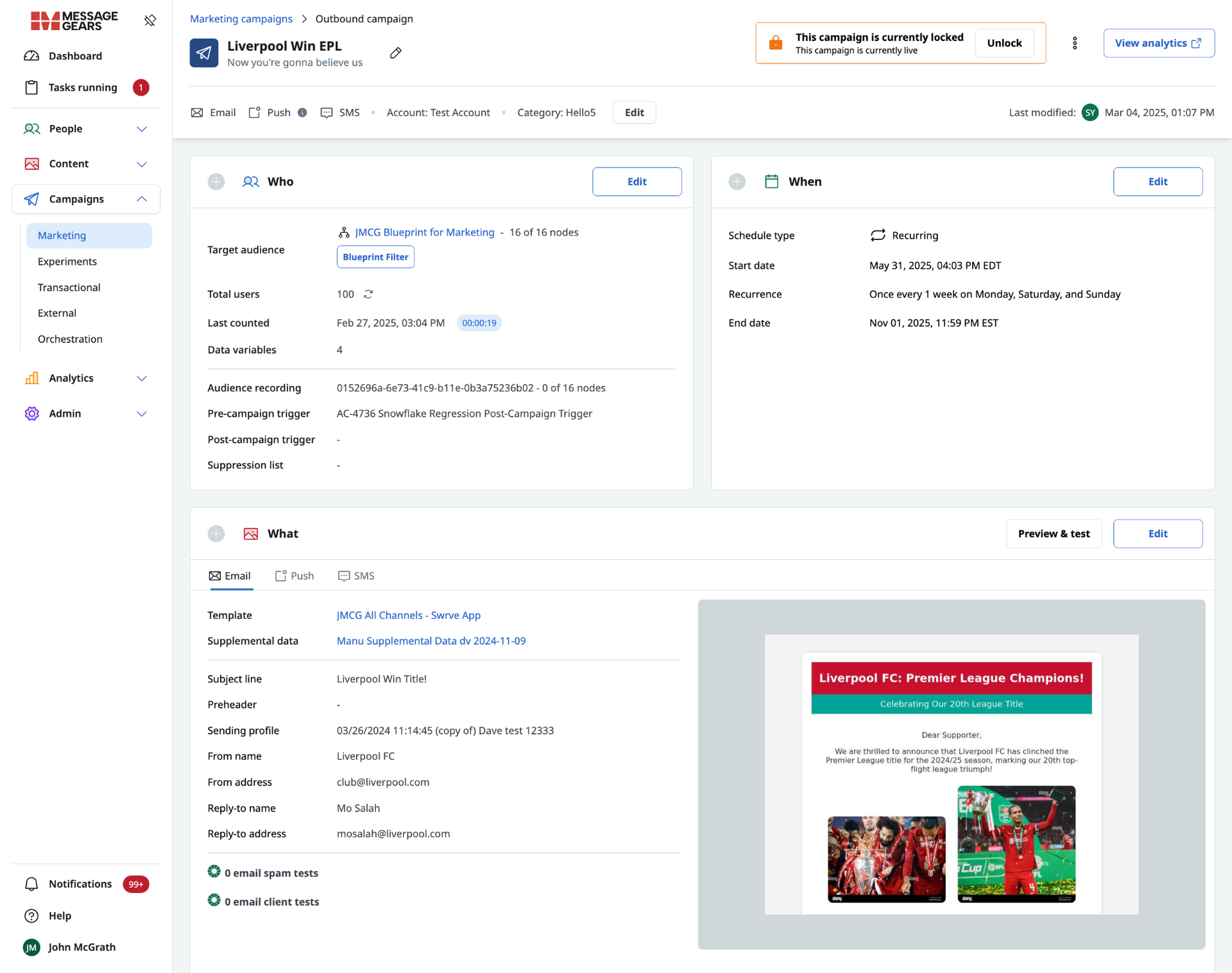Click the 99+ notifications badge
The height and width of the screenshot is (973, 1232).
pos(136,884)
